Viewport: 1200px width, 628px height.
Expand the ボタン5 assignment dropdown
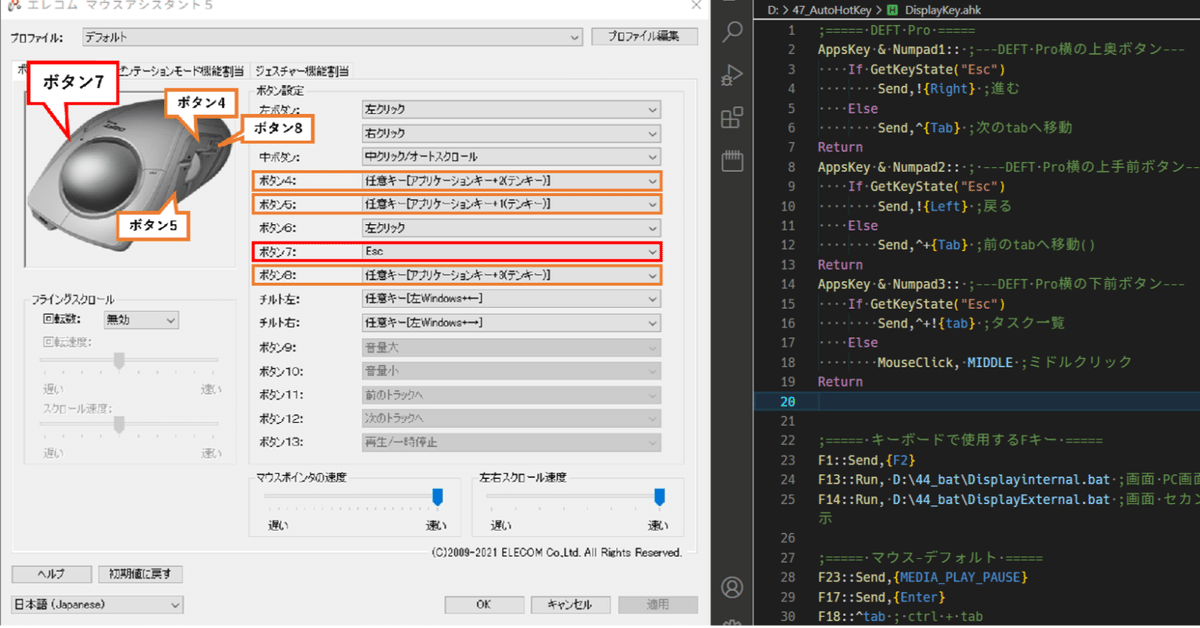click(x=511, y=204)
